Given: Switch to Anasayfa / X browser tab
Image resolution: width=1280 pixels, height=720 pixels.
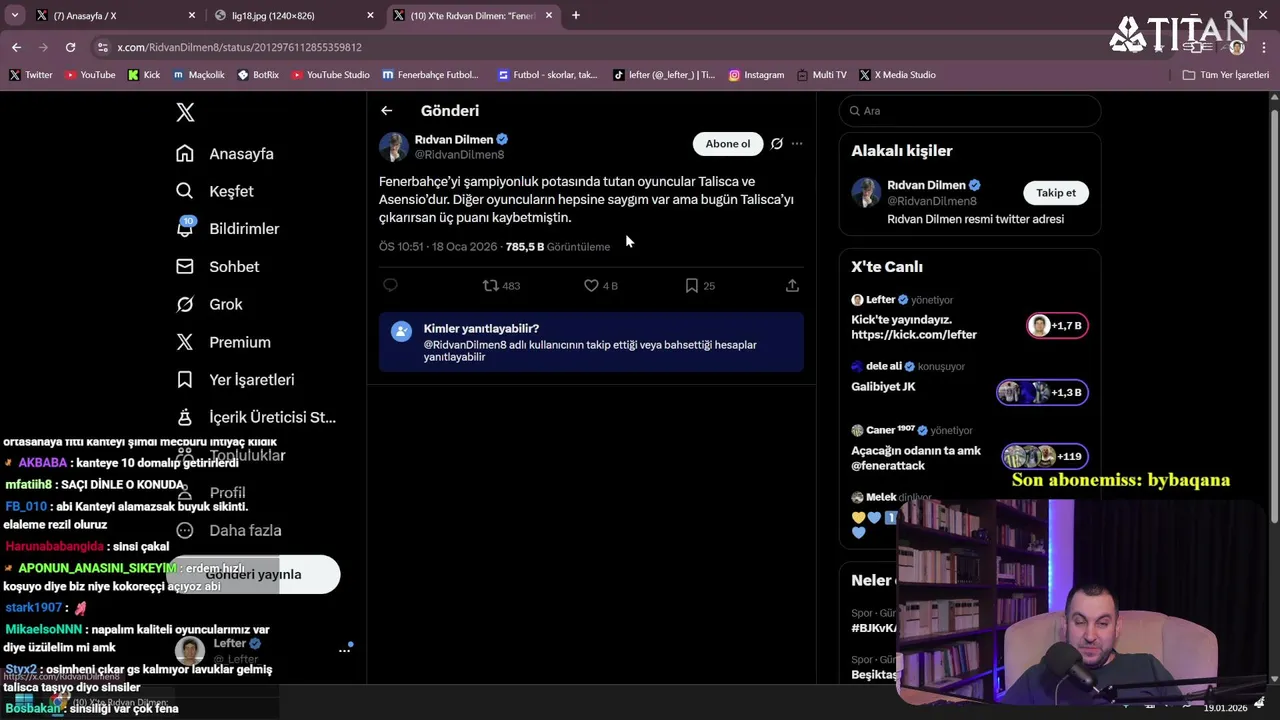Looking at the screenshot, I should pyautogui.click(x=115, y=16).
